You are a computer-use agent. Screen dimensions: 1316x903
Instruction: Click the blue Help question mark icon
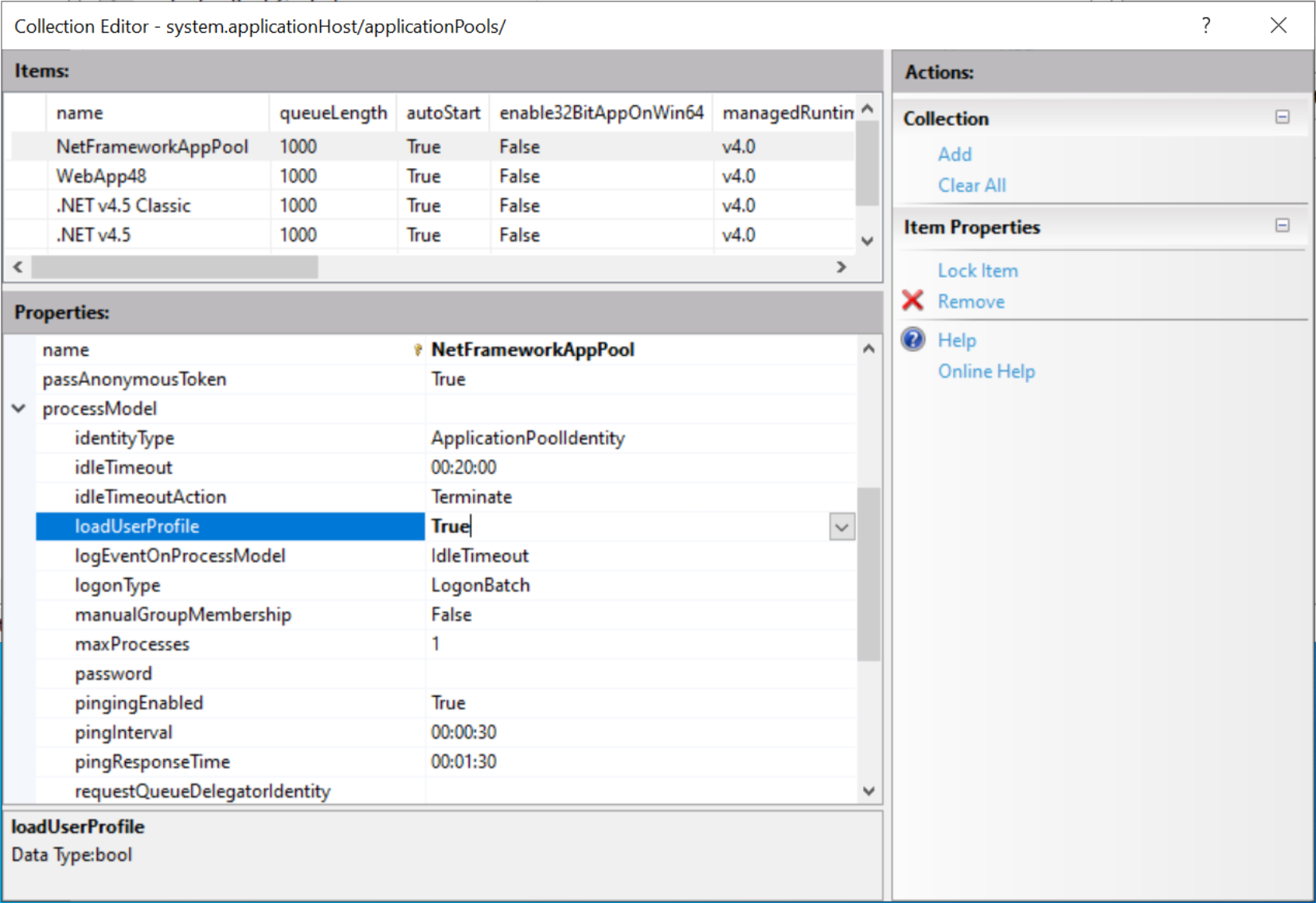[912, 340]
